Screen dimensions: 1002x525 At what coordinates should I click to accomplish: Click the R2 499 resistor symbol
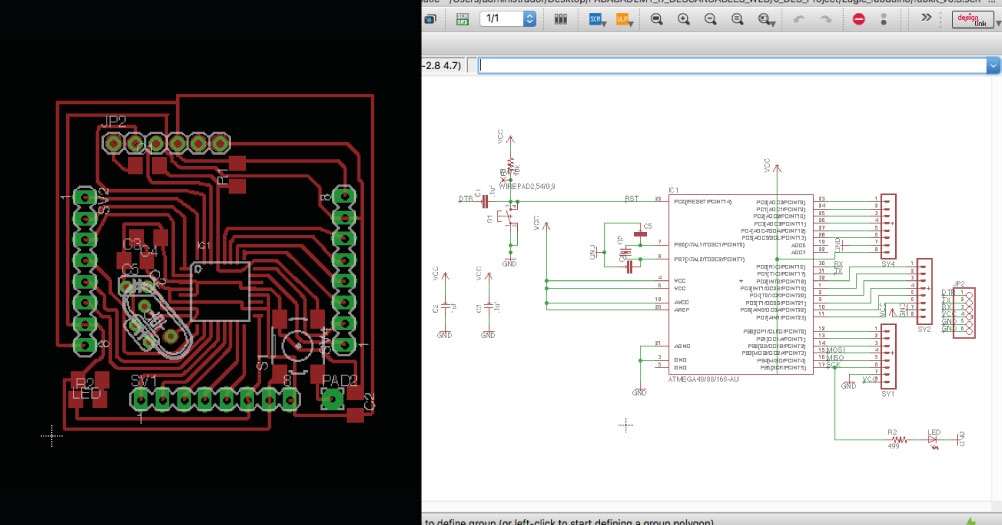point(899,439)
